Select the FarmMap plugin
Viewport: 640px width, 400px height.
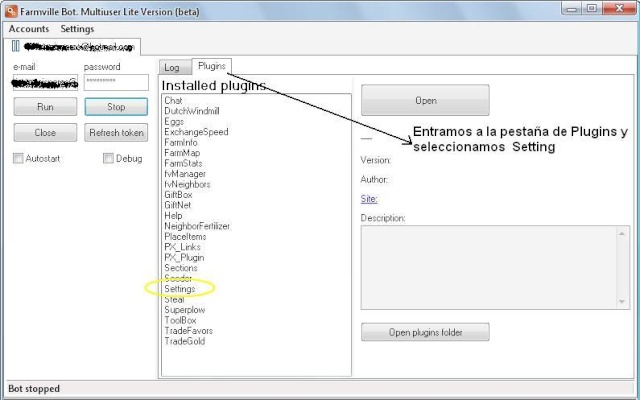pos(182,153)
